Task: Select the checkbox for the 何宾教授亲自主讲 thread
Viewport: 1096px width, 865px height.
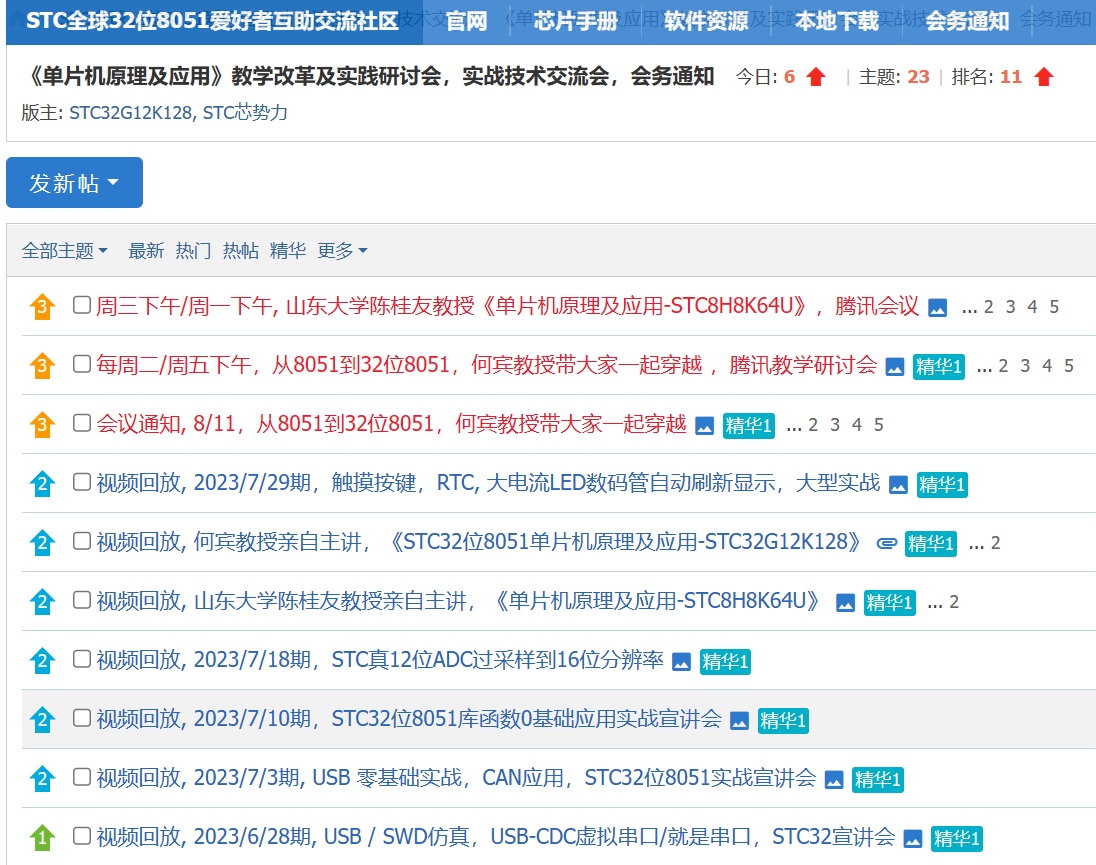Action: tap(82, 541)
